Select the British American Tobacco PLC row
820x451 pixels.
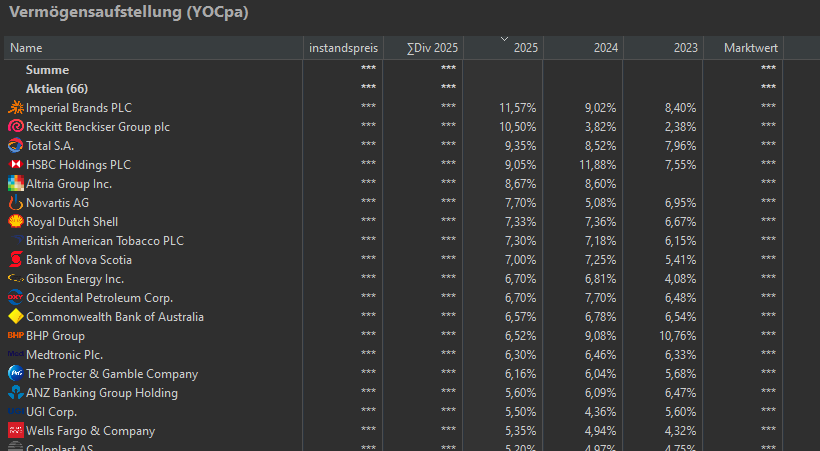click(x=104, y=241)
